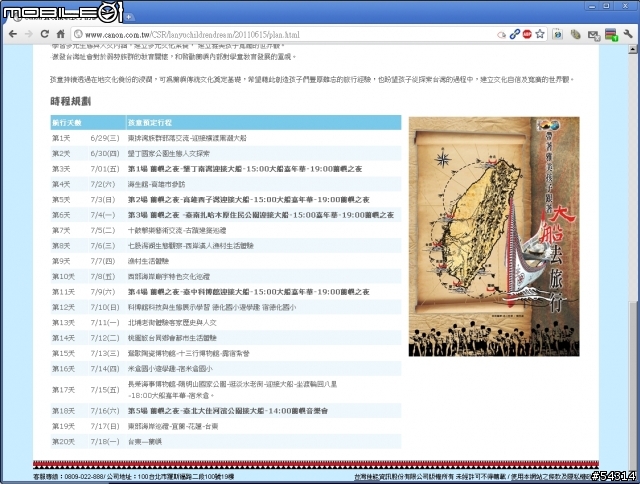
Task: Click the date 7/5(二) in the schedule
Action: click(x=103, y=230)
